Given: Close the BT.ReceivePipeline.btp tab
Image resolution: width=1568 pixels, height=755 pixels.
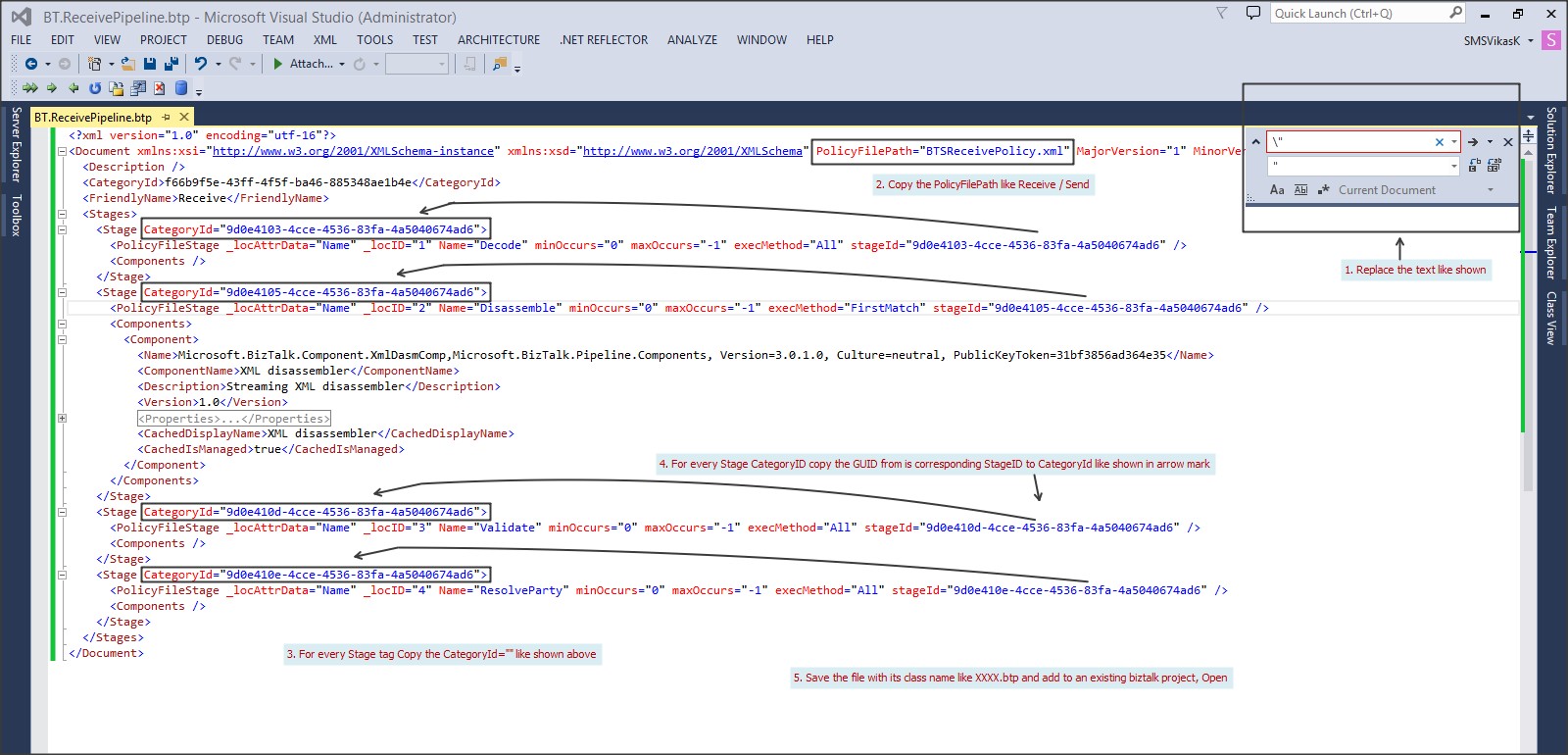Looking at the screenshot, I should [x=183, y=117].
